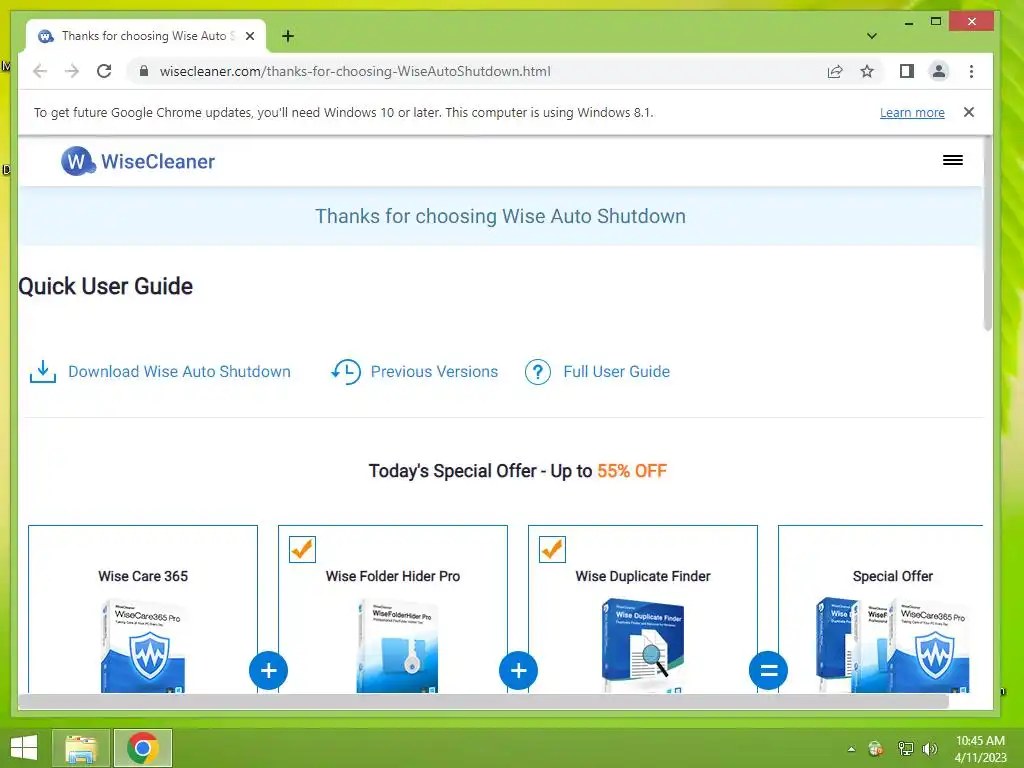Click the Chrome taskbar icon

click(143, 748)
